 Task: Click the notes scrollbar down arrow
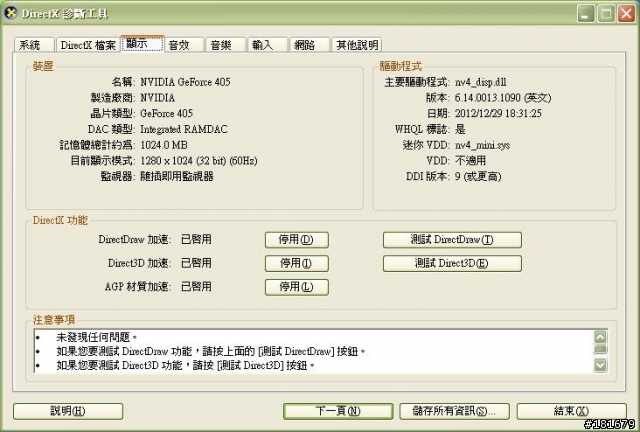click(x=600, y=365)
